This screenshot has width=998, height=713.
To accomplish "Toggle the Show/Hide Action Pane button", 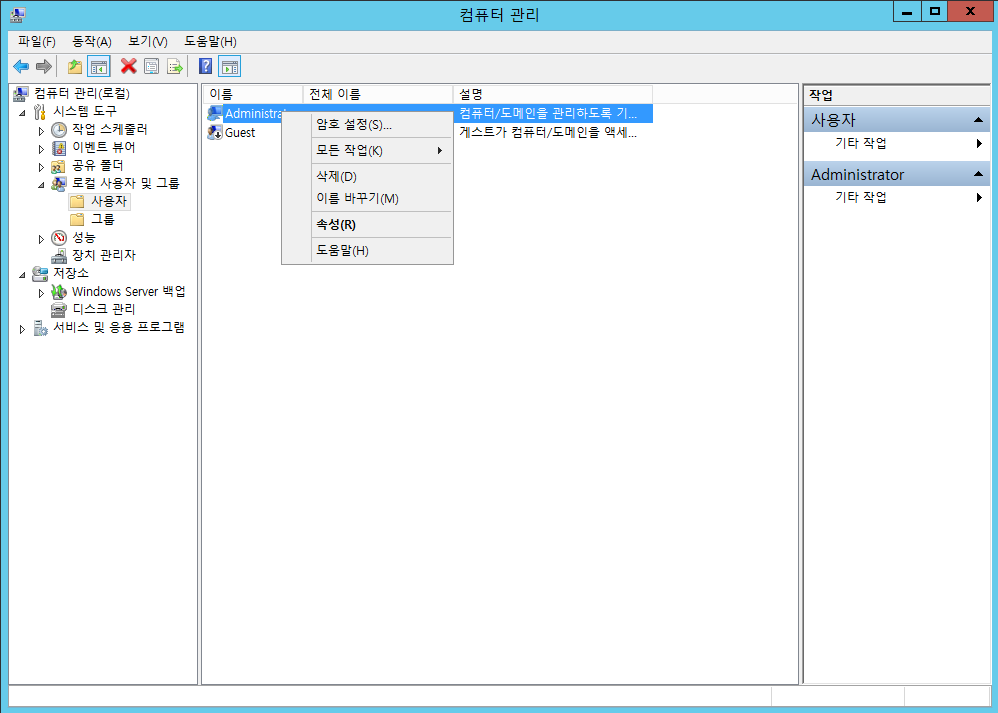I will [x=230, y=67].
